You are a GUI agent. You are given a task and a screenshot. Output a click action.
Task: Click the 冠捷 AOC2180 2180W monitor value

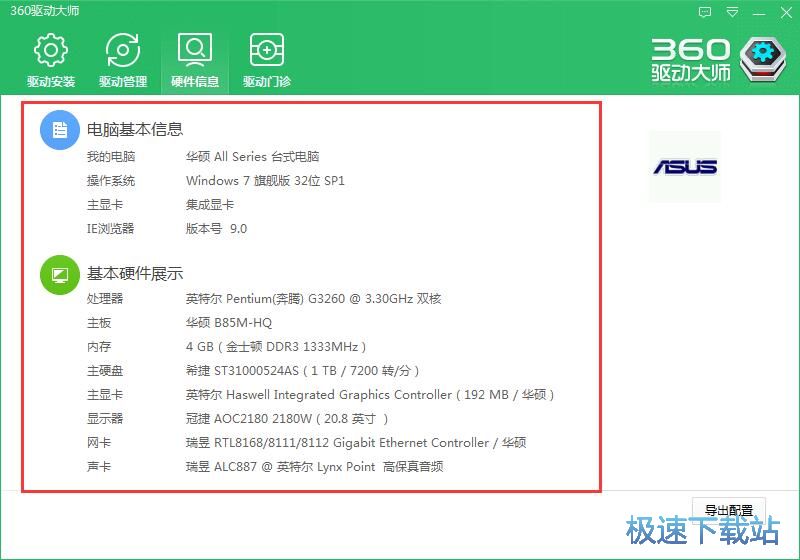287,419
